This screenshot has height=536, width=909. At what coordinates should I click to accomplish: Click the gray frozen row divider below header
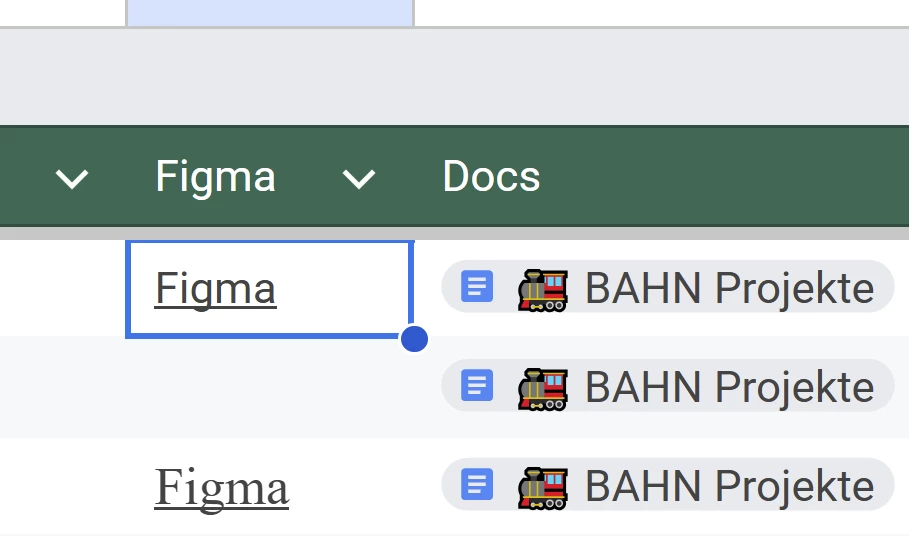tap(454, 234)
